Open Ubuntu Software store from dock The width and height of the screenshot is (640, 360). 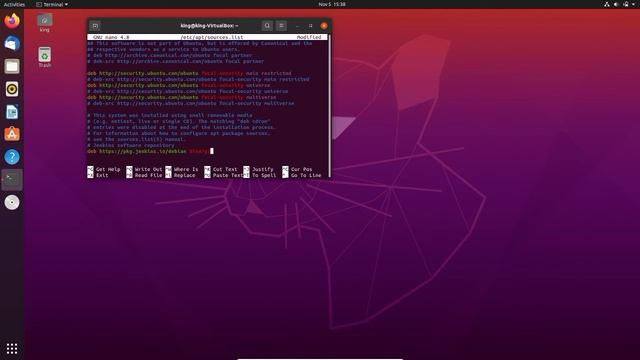click(x=12, y=134)
